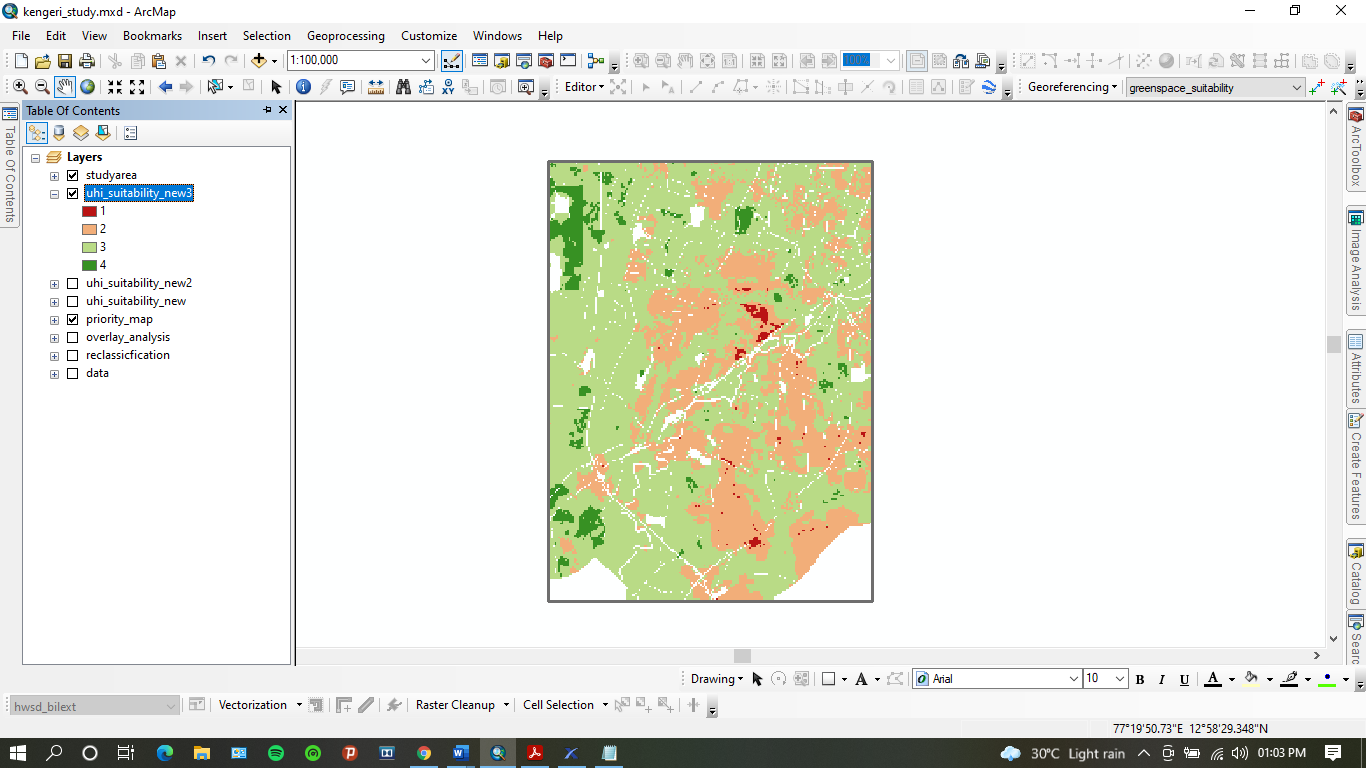Open the Add Data dialog
This screenshot has height=768, width=1366.
(x=259, y=60)
